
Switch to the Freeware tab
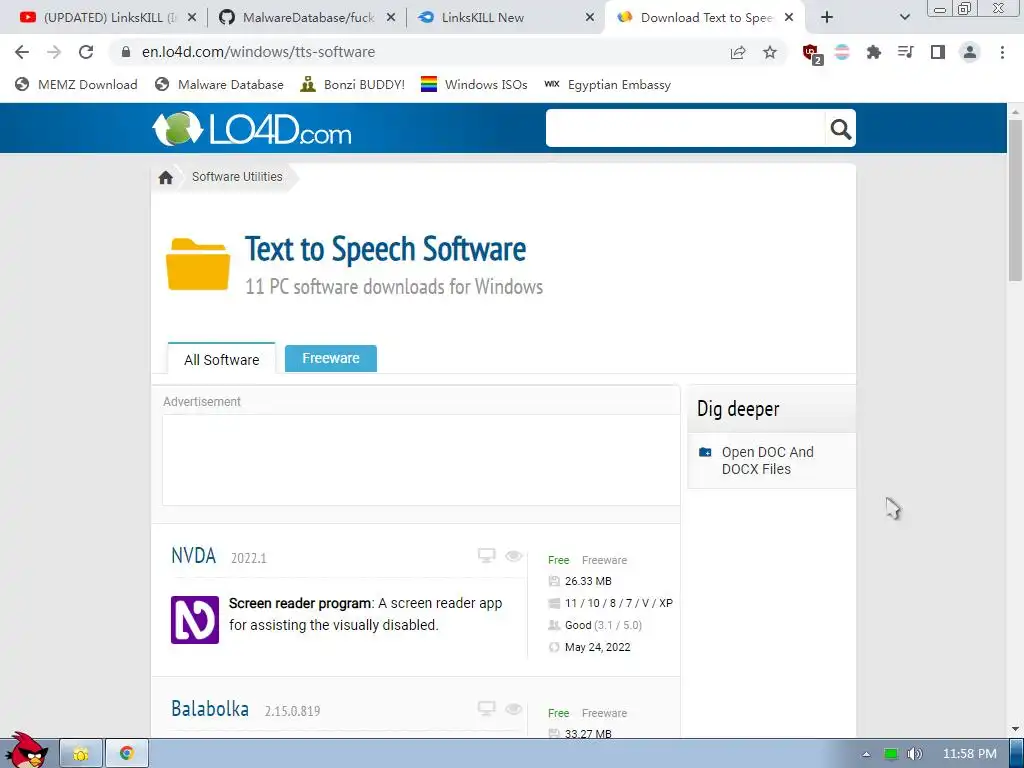coord(330,358)
